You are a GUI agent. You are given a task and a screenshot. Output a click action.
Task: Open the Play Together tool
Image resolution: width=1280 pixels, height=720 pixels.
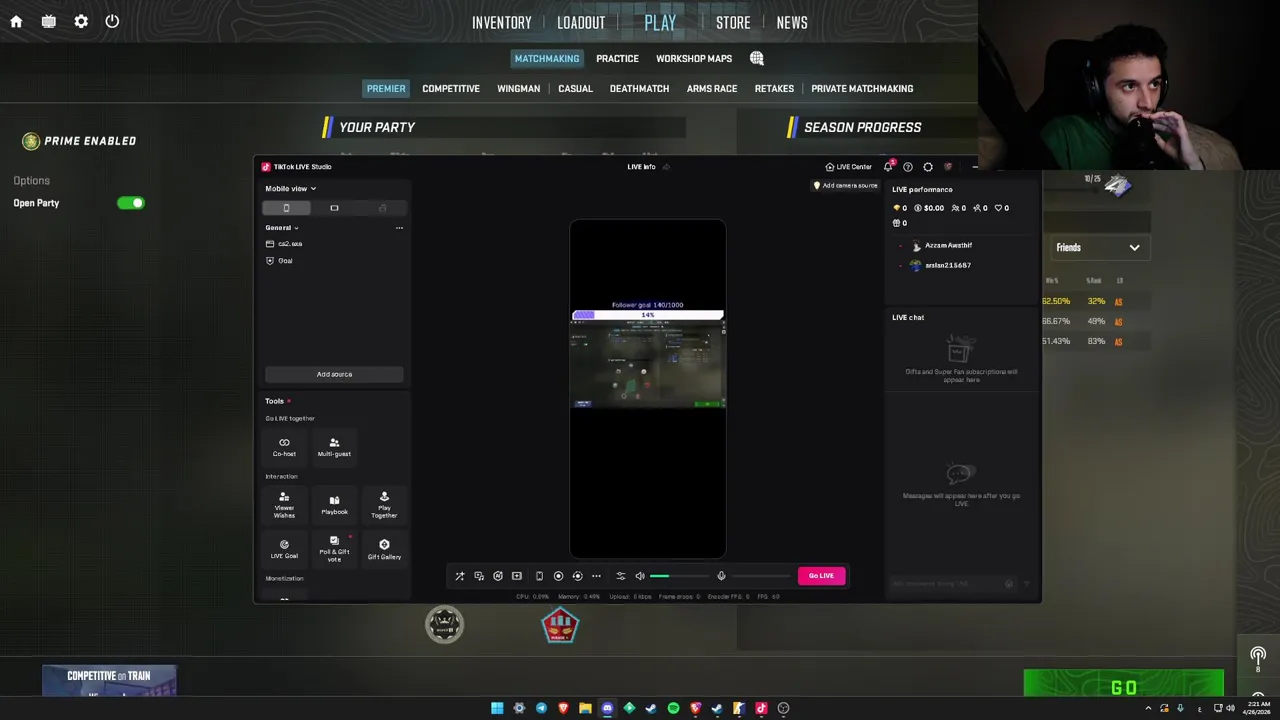click(384, 505)
